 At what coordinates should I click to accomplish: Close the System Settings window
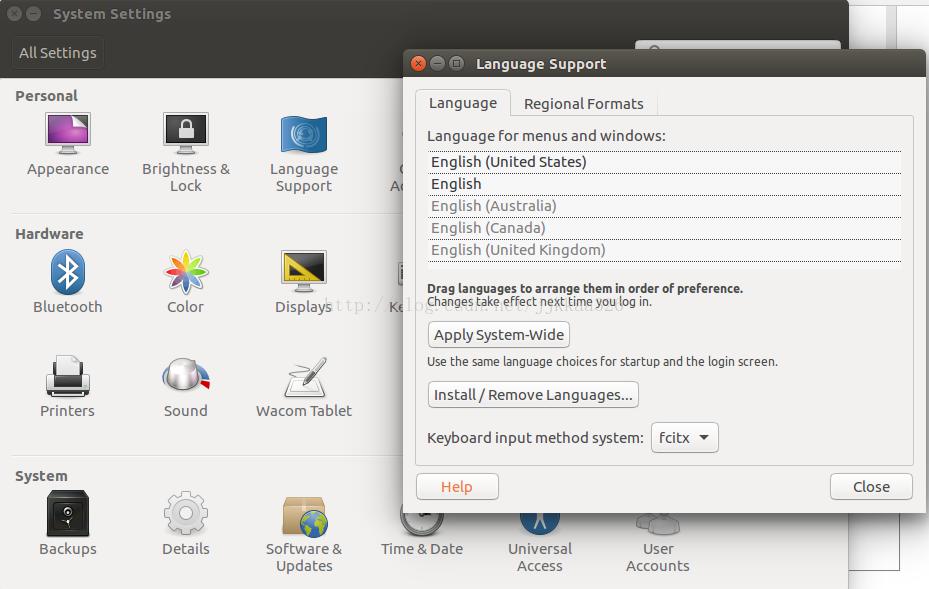pyautogui.click(x=14, y=14)
